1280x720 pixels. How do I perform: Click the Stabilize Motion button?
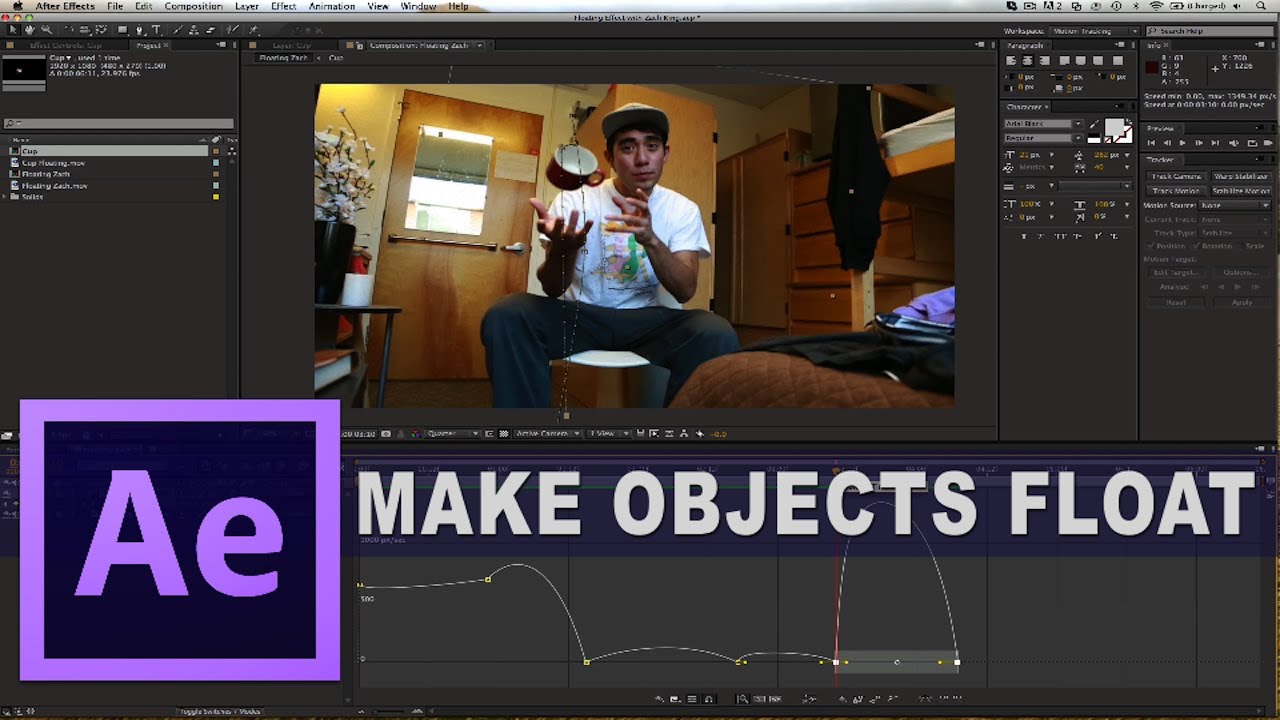point(1241,191)
